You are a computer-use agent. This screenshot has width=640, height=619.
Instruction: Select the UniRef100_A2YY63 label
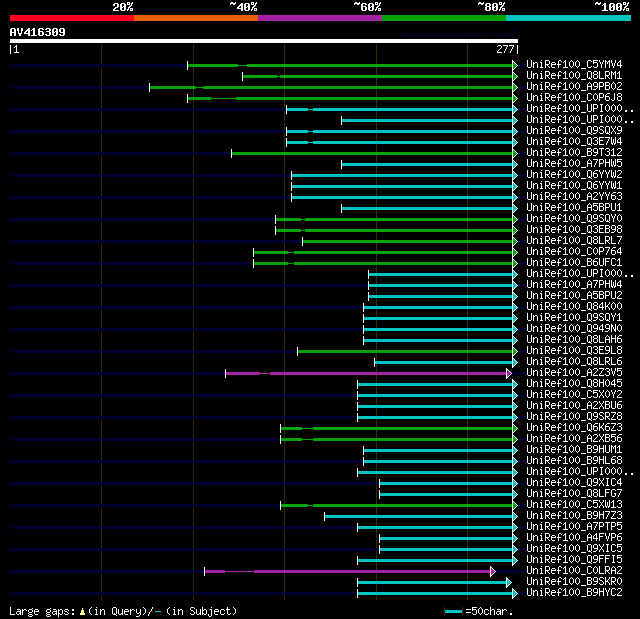tap(574, 197)
